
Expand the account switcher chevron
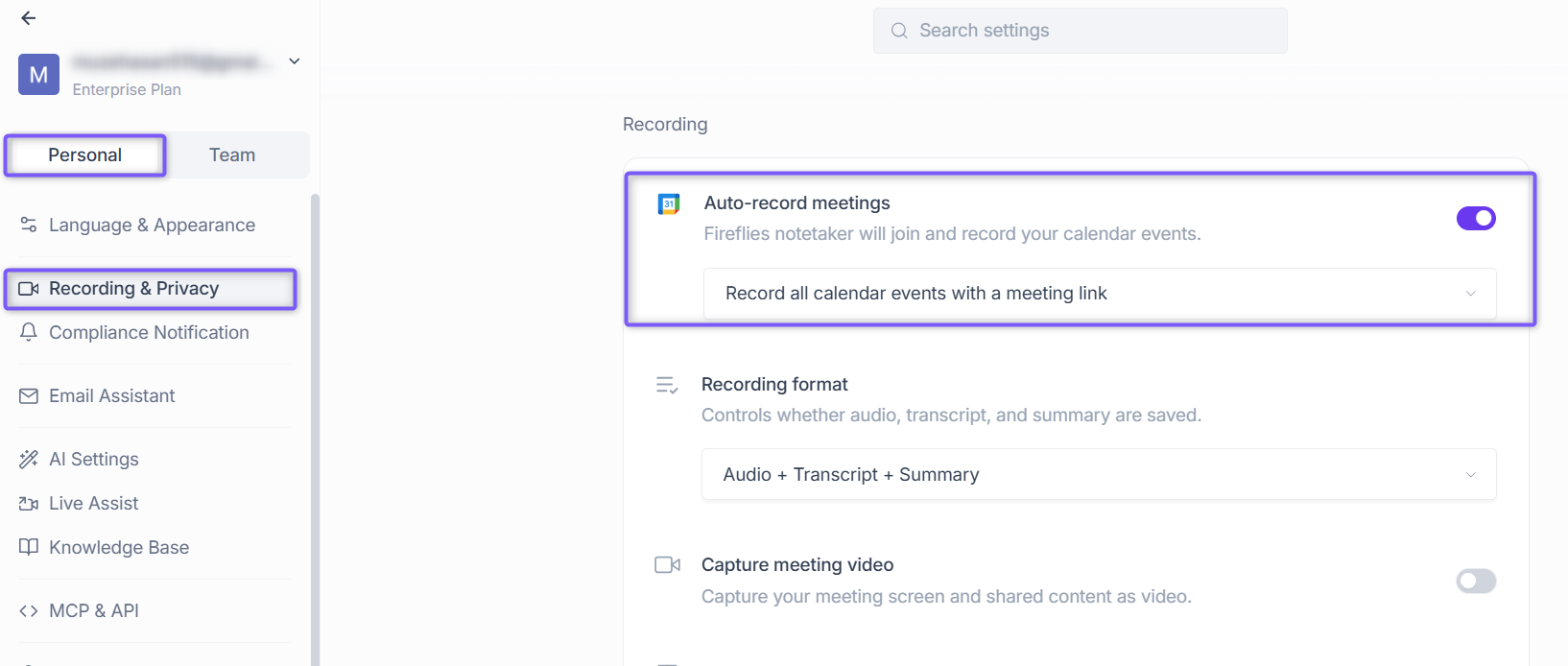295,61
